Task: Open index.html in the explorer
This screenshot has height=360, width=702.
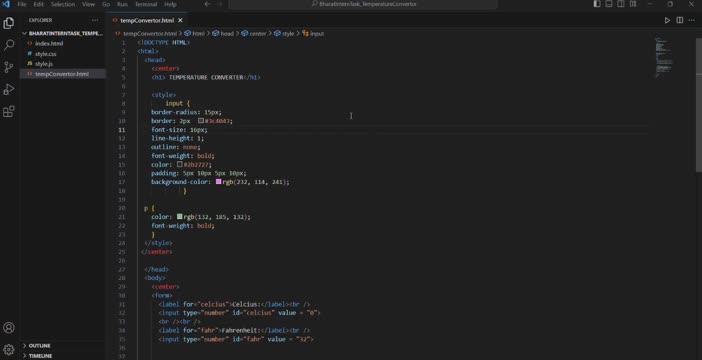Action: click(49, 43)
